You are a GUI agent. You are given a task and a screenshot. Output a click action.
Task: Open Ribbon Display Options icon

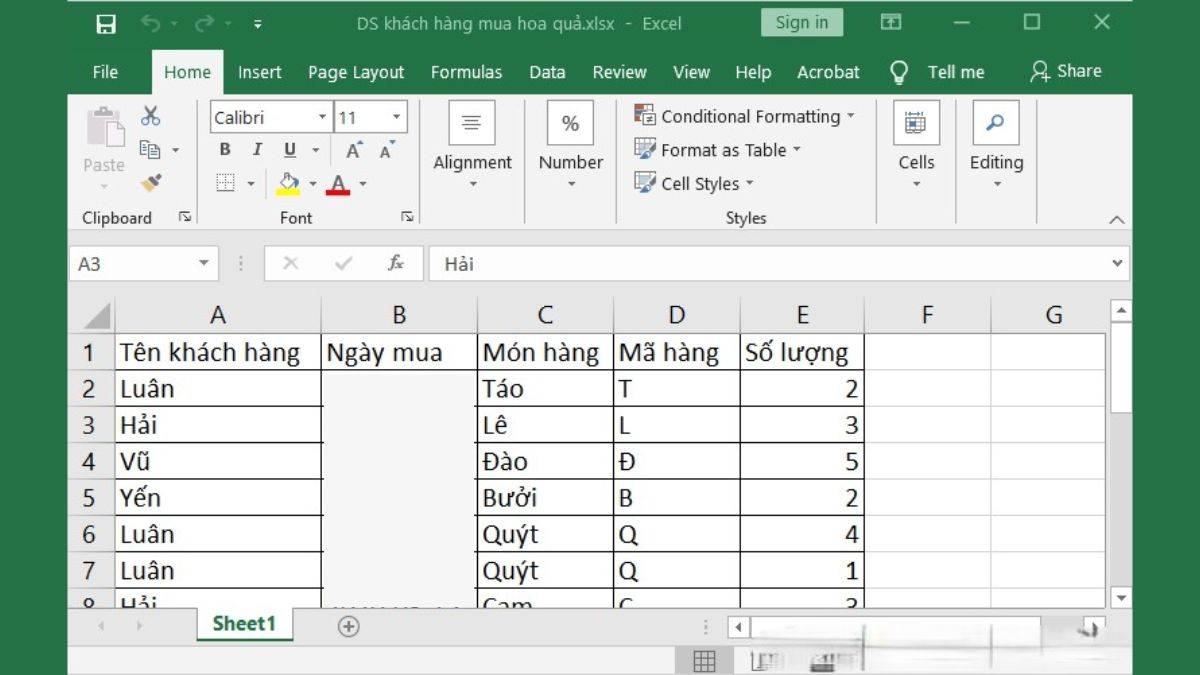click(x=891, y=22)
